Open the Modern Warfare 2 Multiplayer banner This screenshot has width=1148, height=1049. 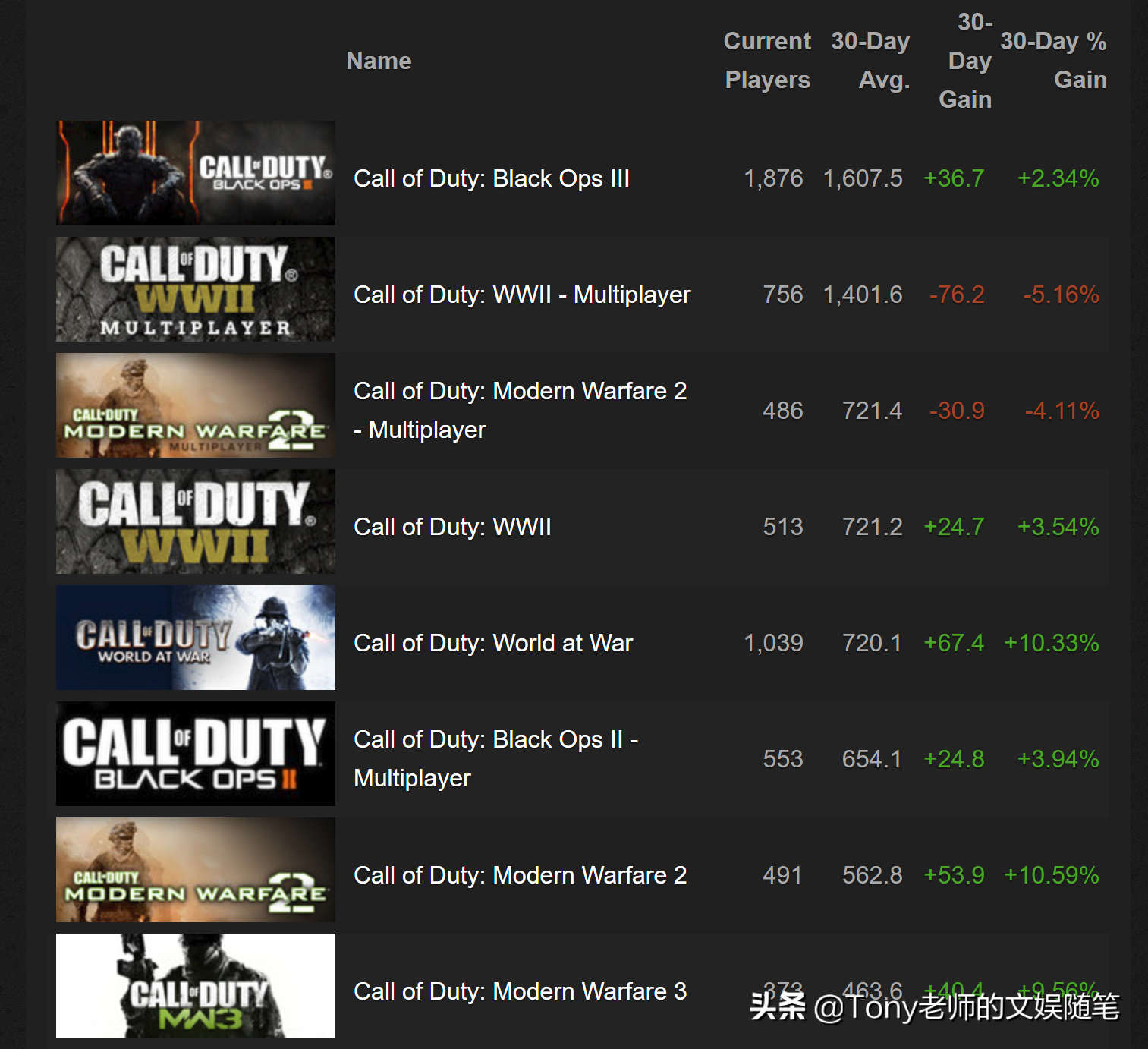(x=196, y=405)
